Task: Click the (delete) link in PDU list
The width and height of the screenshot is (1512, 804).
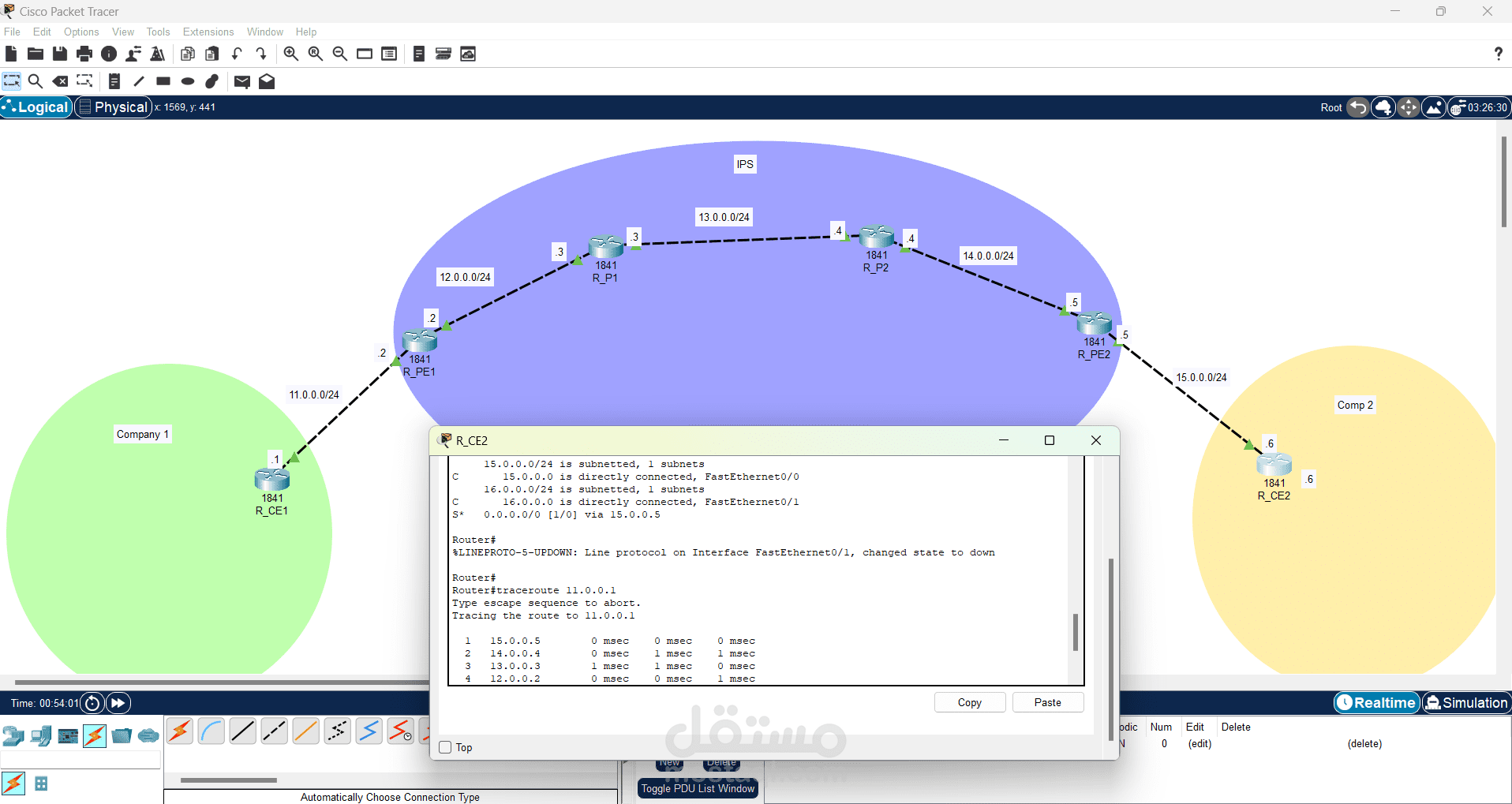Action: [x=1364, y=743]
